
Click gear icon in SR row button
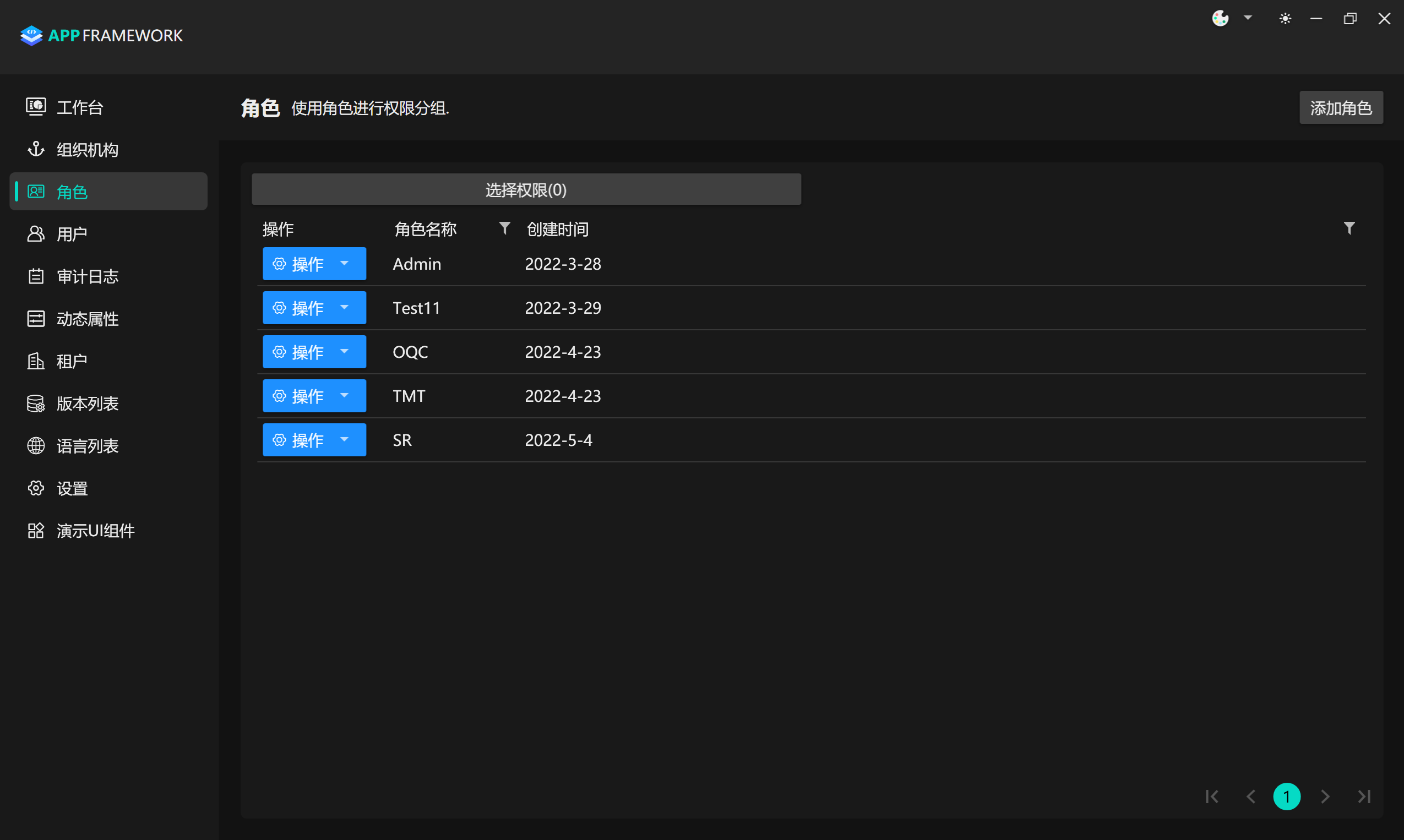279,440
